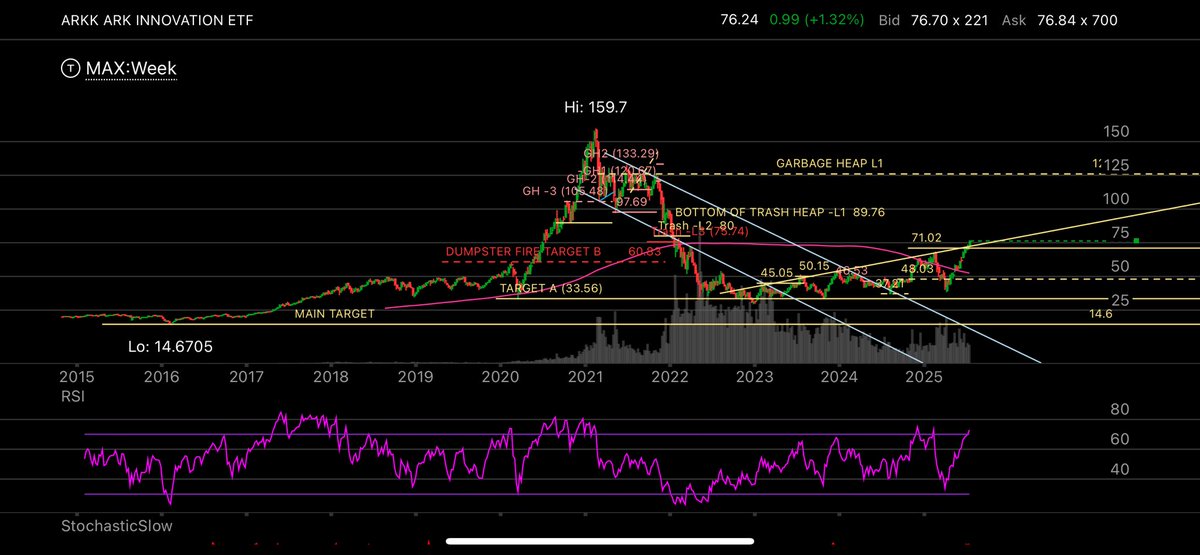The image size is (1200, 555).
Task: Tap the daily change 0.99 (+1.32%)
Action: click(x=816, y=20)
